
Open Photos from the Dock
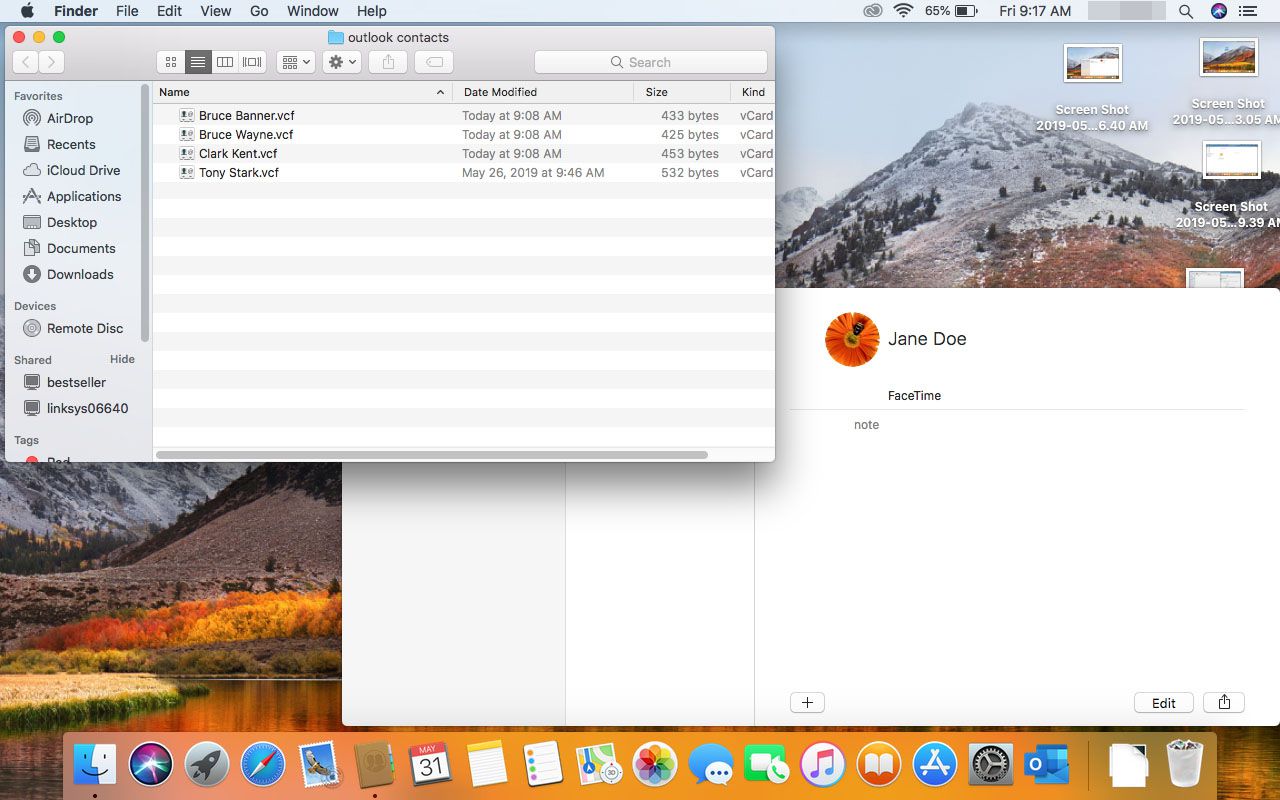655,766
